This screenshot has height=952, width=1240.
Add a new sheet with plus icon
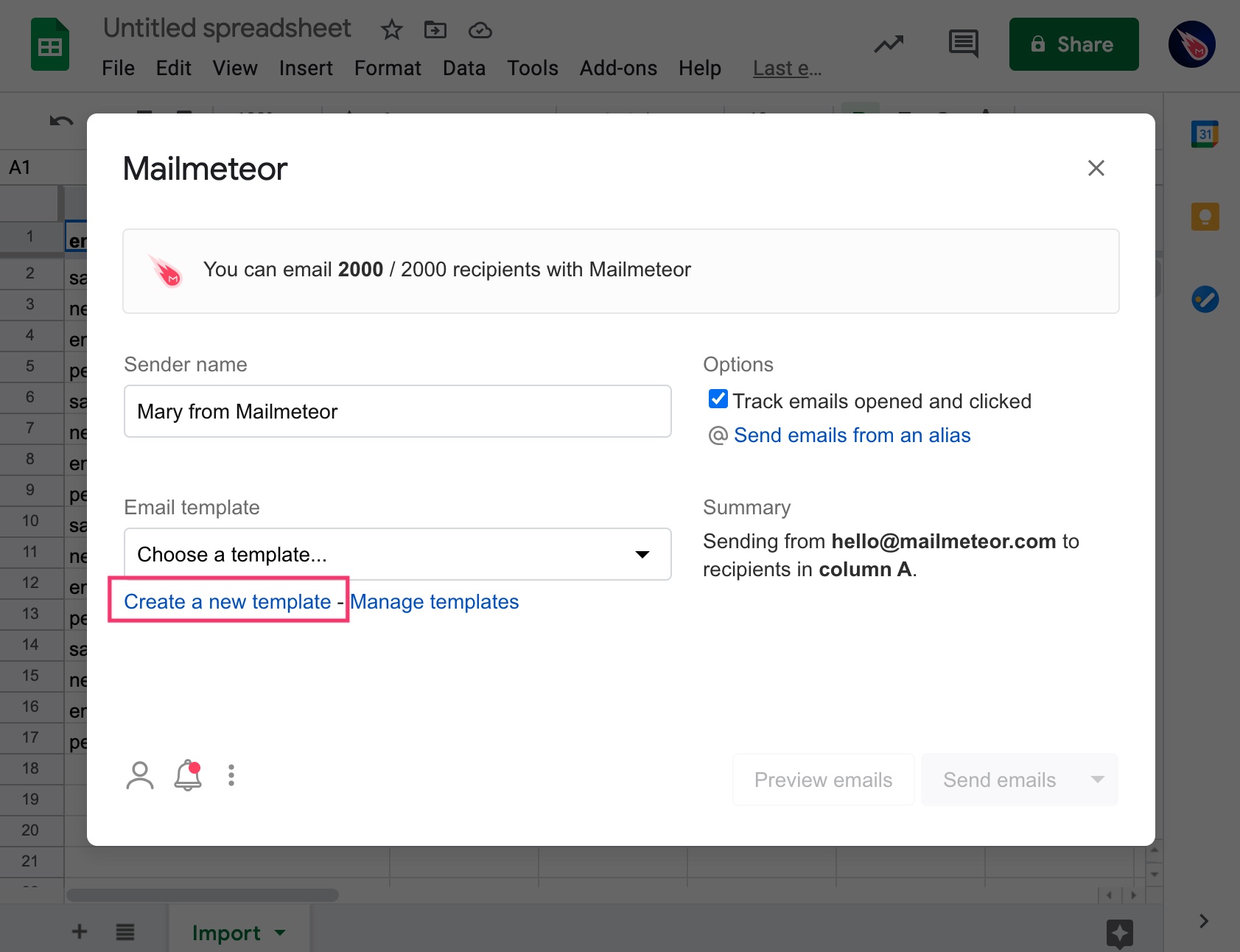pos(80,931)
